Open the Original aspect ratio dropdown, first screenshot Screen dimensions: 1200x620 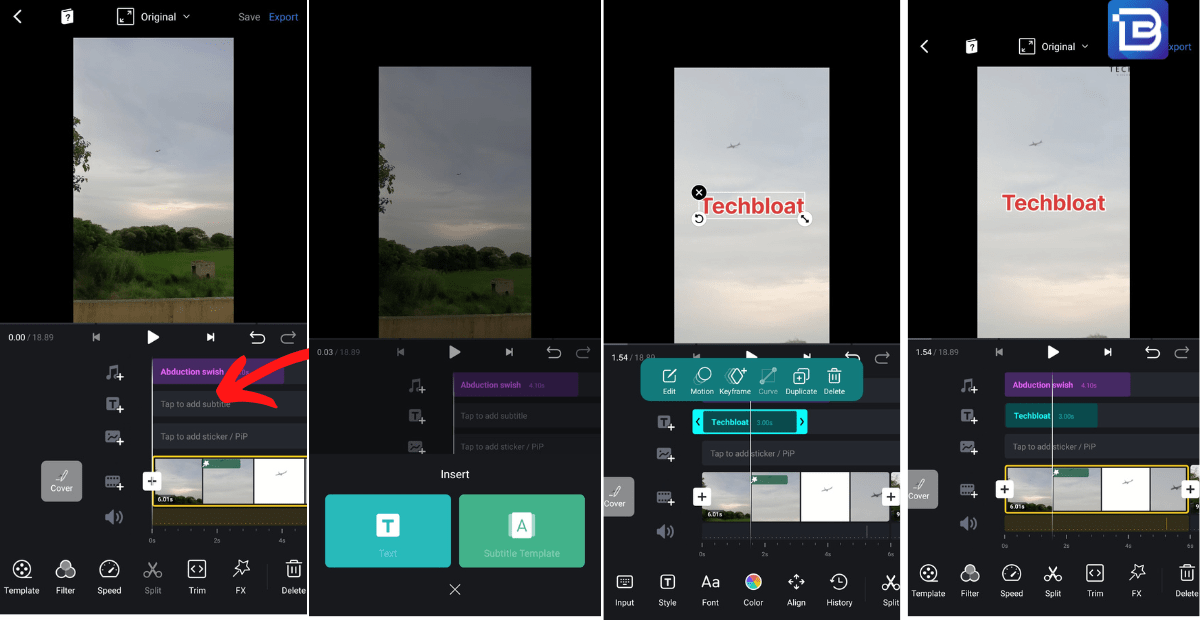154,17
